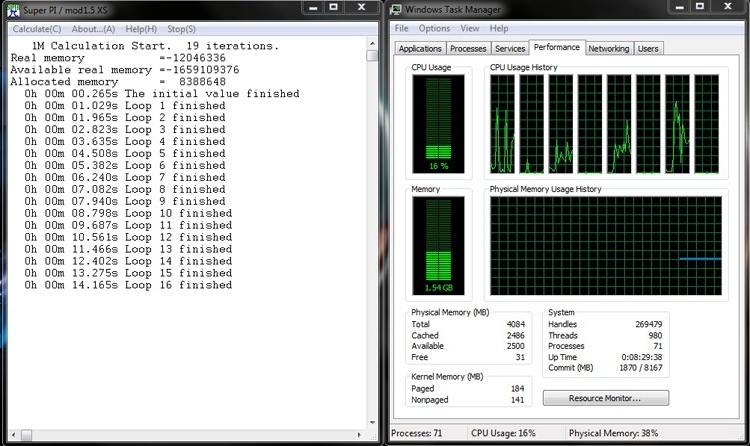Click the Windows Task Manager title bar icon
Image resolution: width=750 pixels, height=446 pixels.
click(x=397, y=9)
